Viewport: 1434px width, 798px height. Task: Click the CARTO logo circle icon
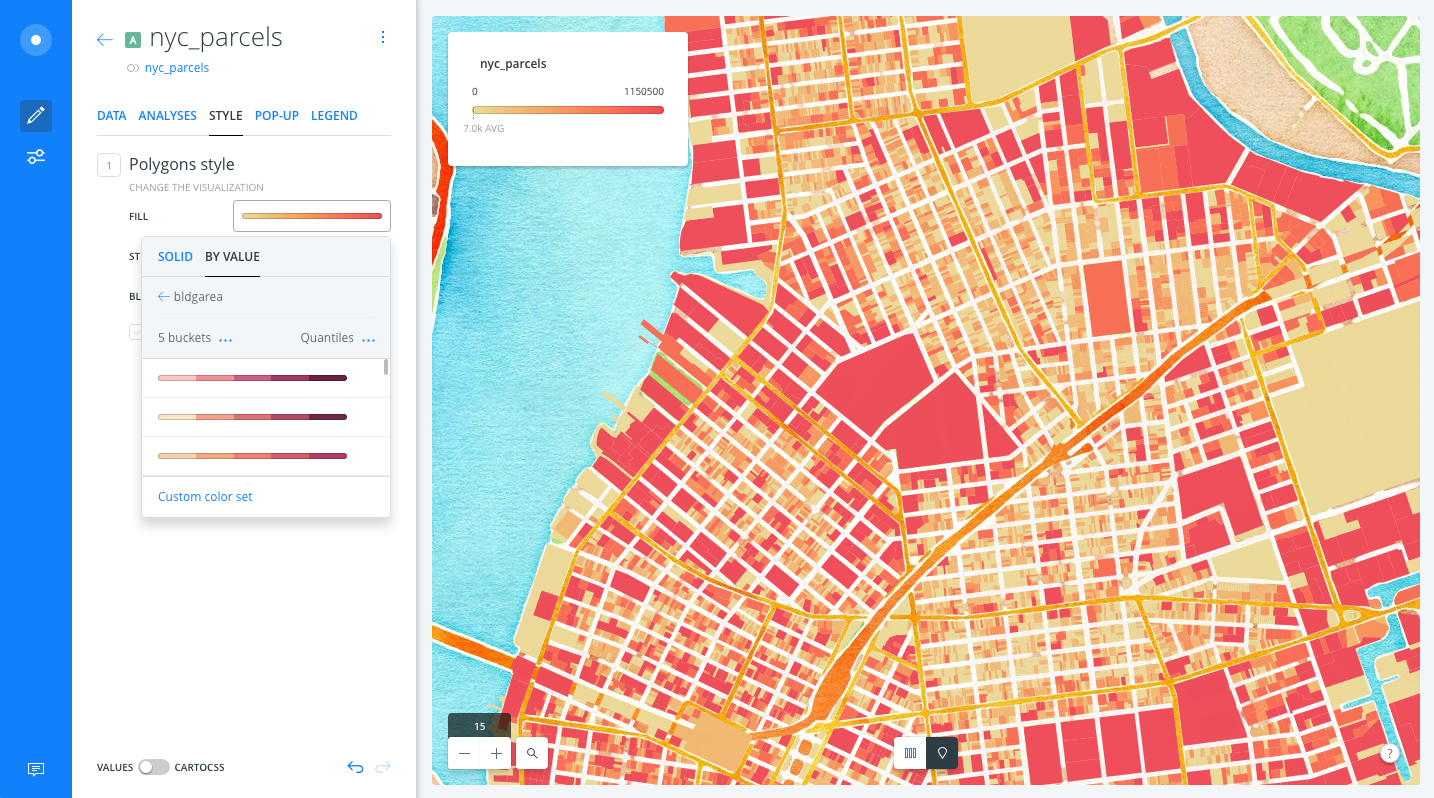point(36,40)
